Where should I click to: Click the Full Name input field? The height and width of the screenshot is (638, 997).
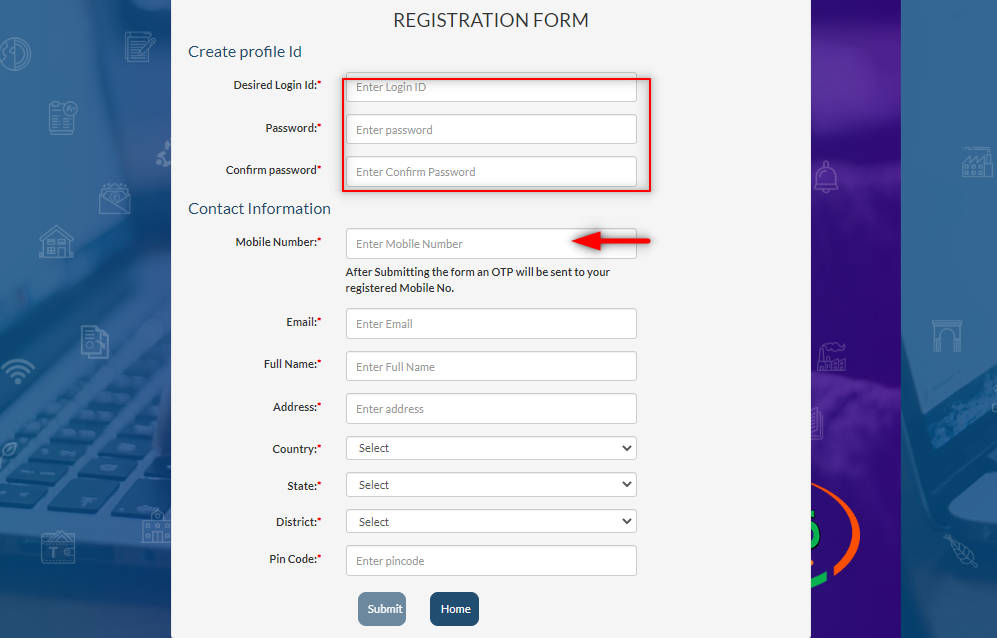coord(491,366)
